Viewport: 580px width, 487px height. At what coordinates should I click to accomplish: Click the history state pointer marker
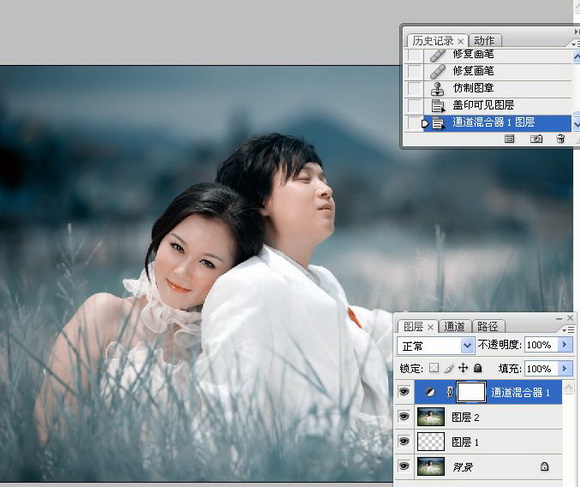click(425, 124)
